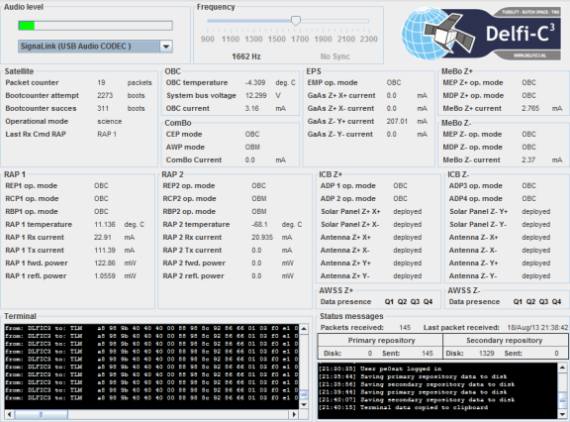Click the frequency slider thumb
570x422 pixels.
296,20
